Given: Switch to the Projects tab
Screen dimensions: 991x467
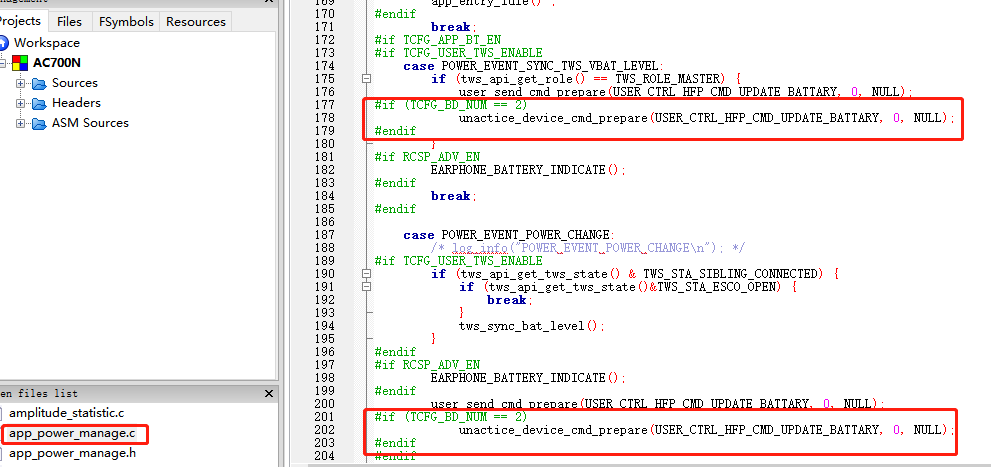Looking at the screenshot, I should tap(21, 21).
